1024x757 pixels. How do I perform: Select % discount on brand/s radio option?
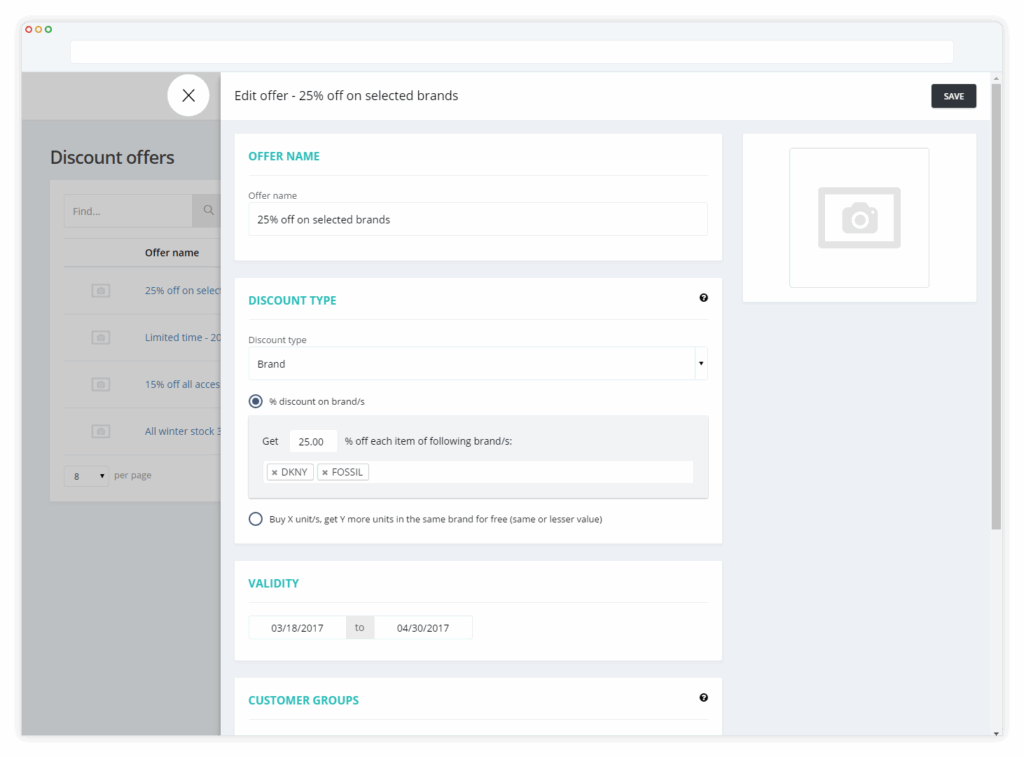255,401
